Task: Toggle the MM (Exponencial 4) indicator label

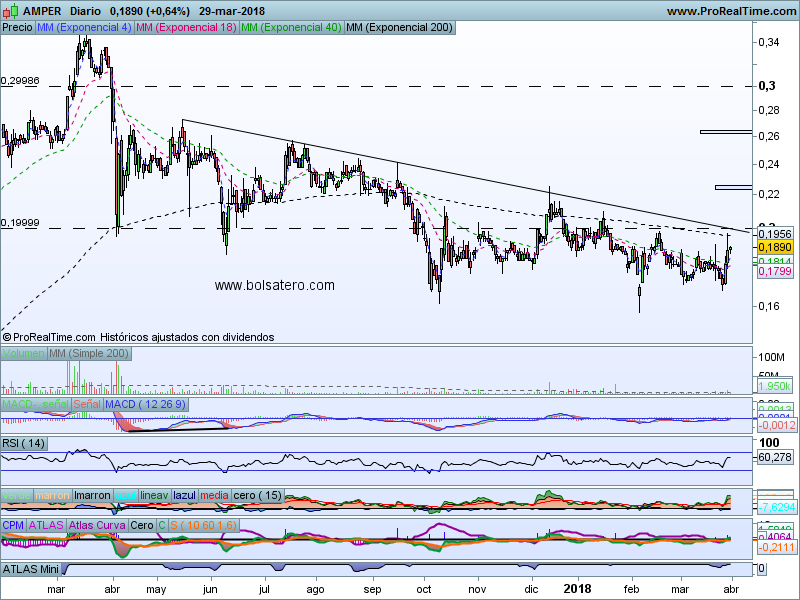Action: click(83, 28)
